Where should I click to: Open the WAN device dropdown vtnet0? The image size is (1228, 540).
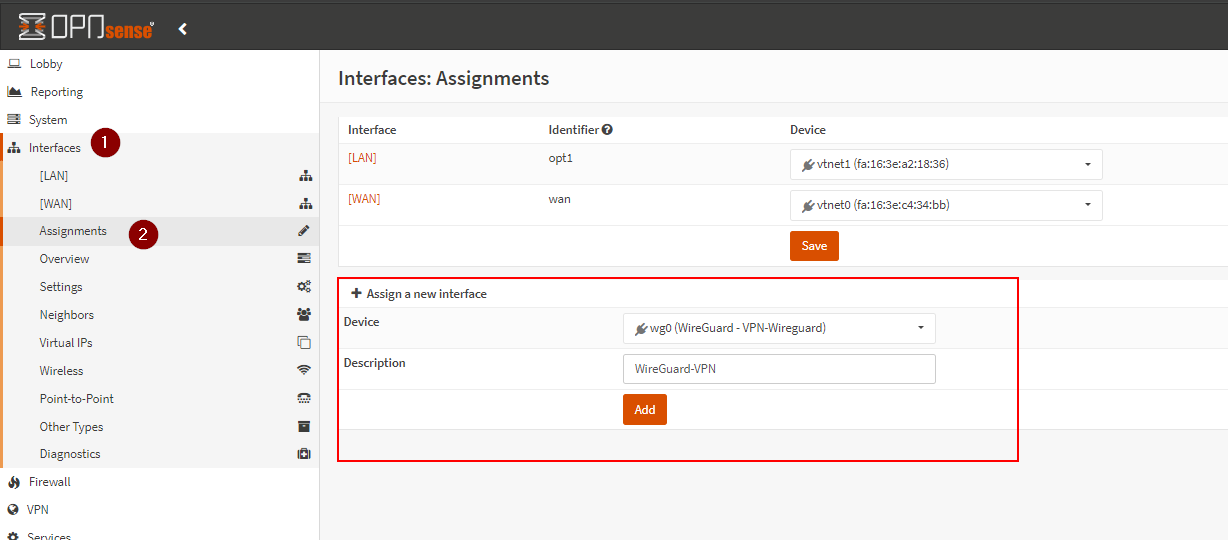click(x=945, y=205)
